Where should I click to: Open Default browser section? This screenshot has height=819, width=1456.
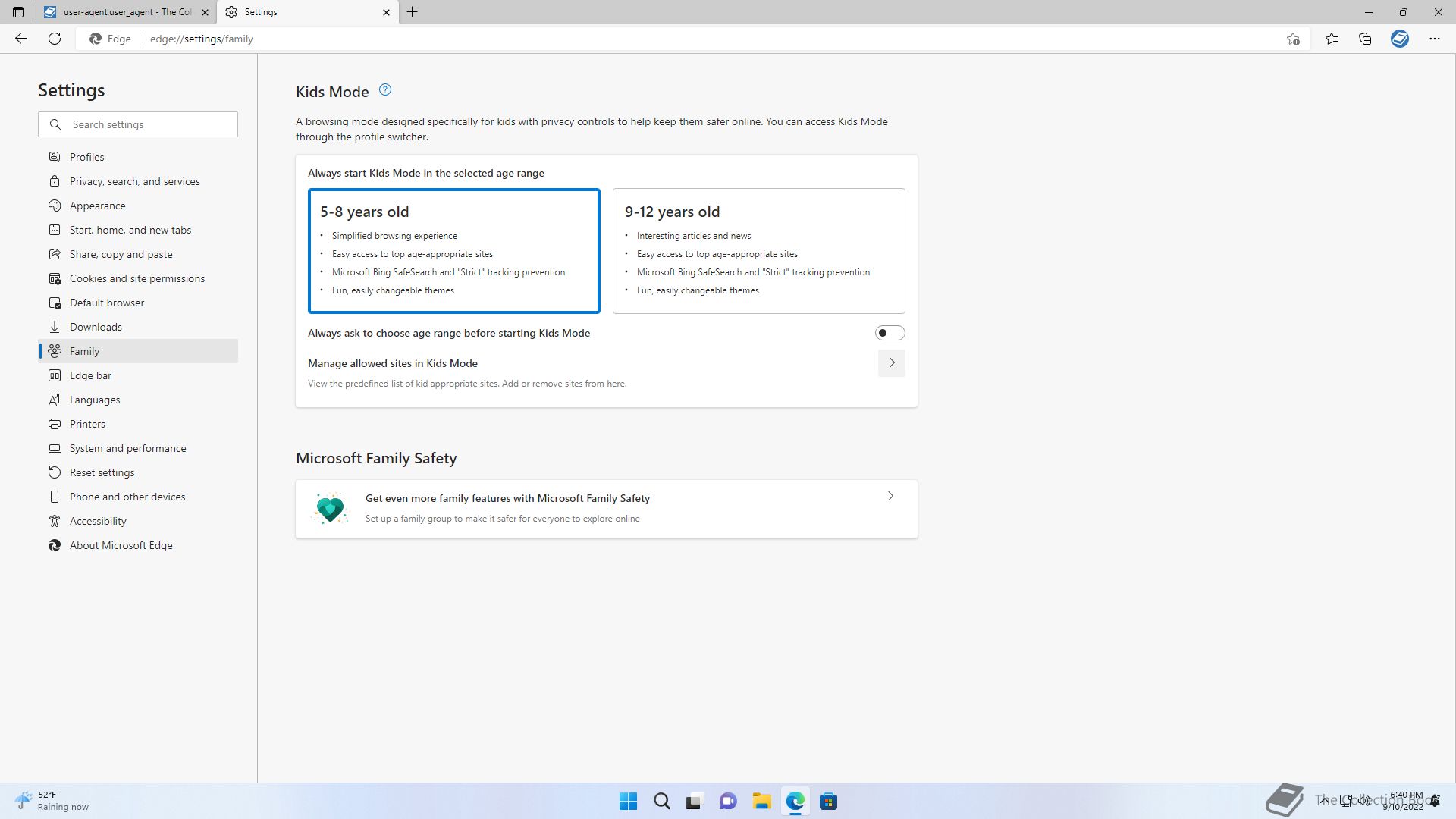138,303
